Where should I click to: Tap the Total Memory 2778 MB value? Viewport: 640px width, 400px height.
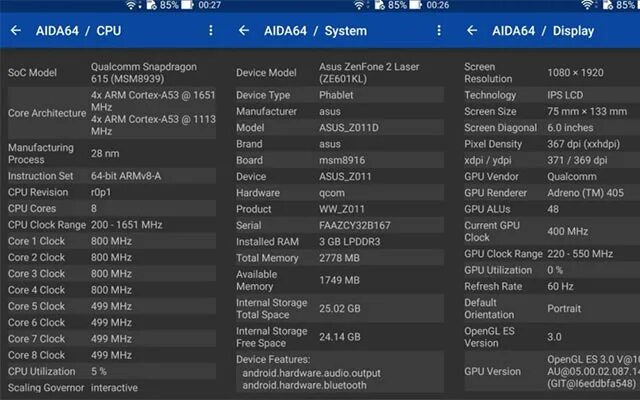339,258
